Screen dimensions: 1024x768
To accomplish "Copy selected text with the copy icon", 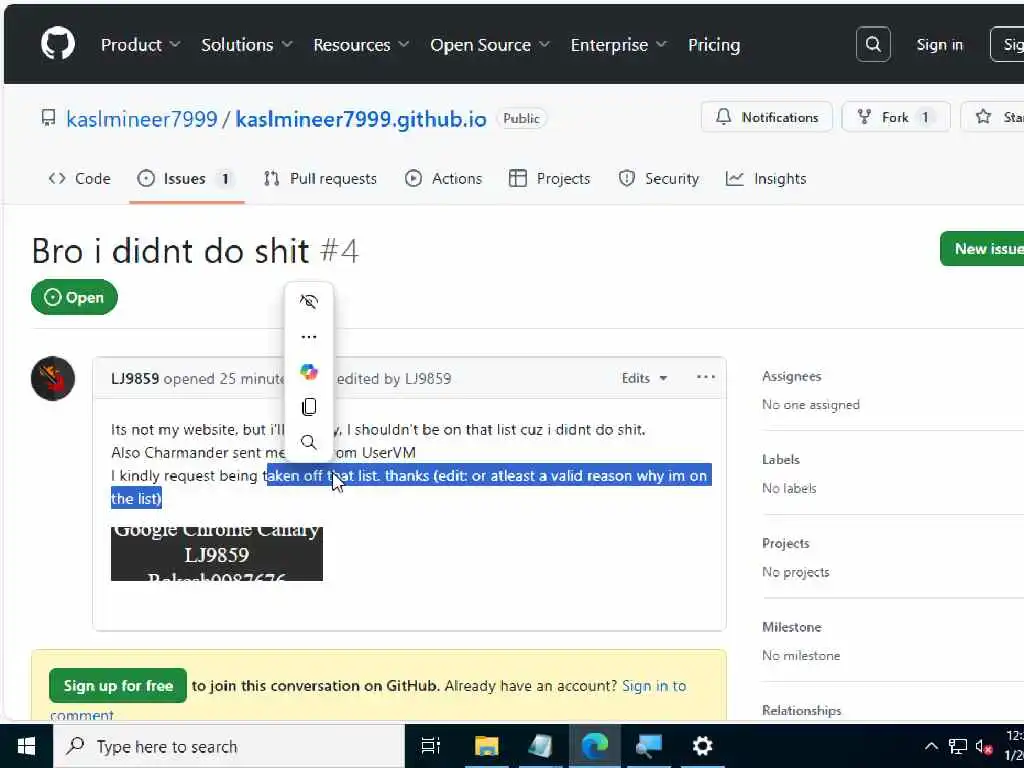I will [309, 407].
